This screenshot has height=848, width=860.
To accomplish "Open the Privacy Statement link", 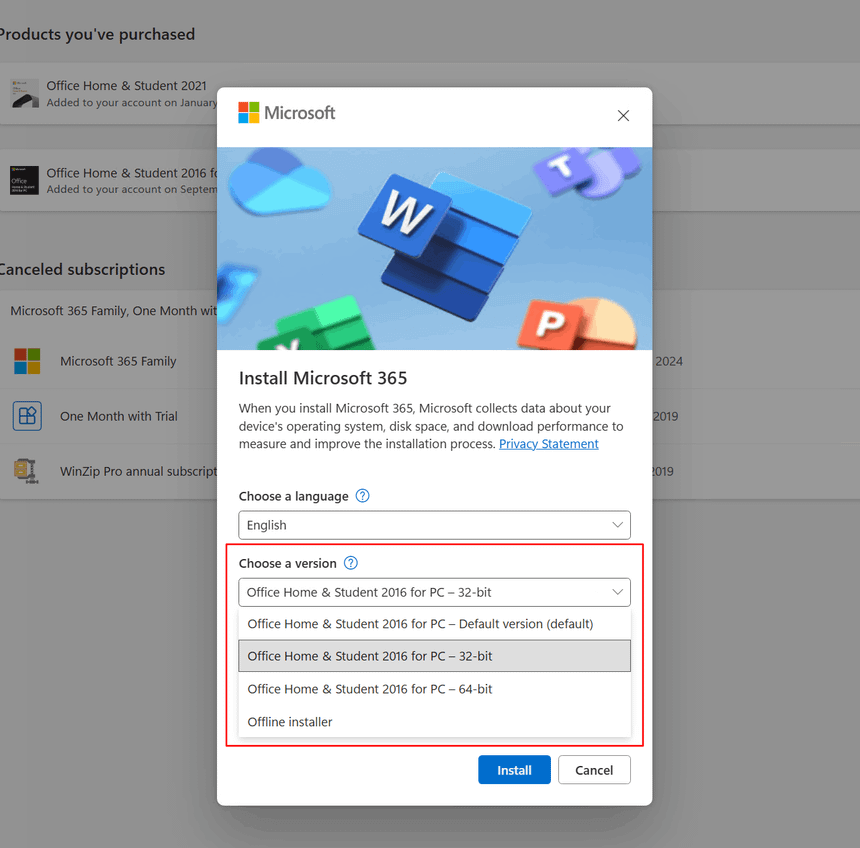I will (548, 444).
